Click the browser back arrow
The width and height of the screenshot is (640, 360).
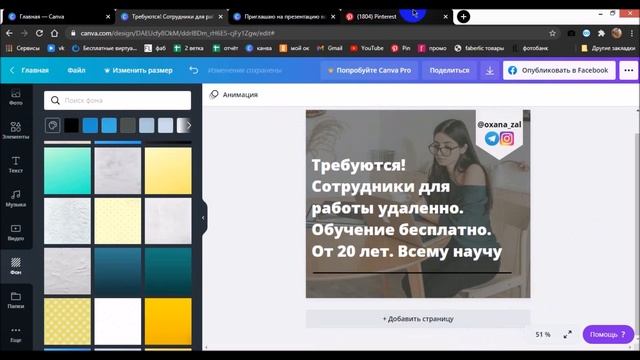(x=9, y=33)
